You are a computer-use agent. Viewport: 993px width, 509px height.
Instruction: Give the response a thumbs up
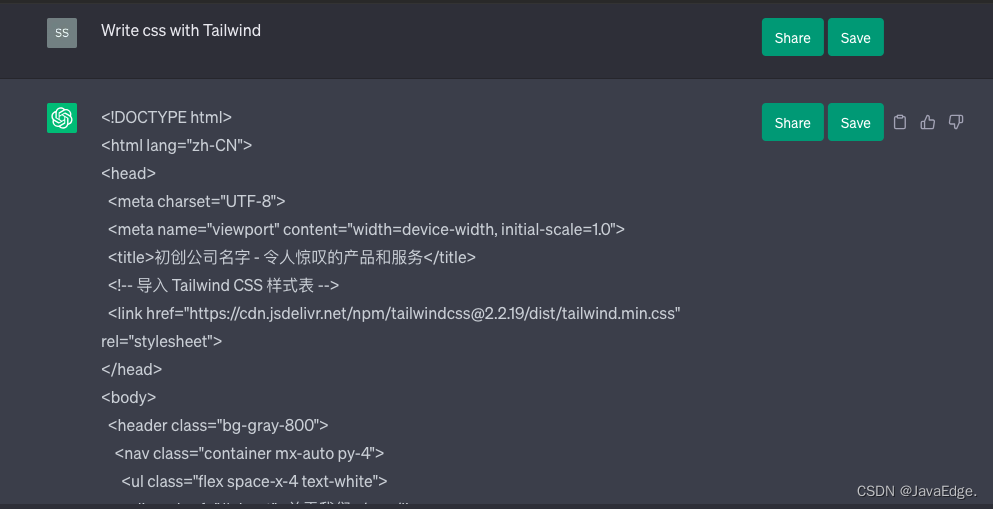coord(928,122)
